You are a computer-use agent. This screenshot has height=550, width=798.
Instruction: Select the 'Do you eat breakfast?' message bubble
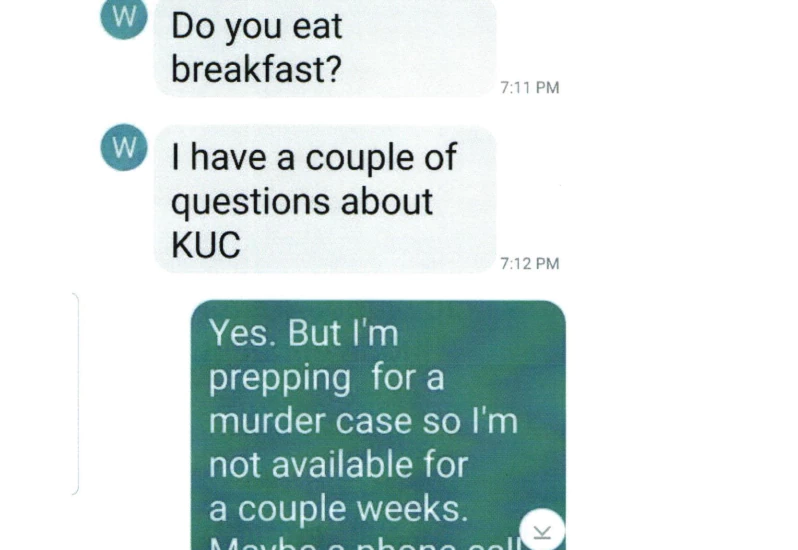[325, 47]
